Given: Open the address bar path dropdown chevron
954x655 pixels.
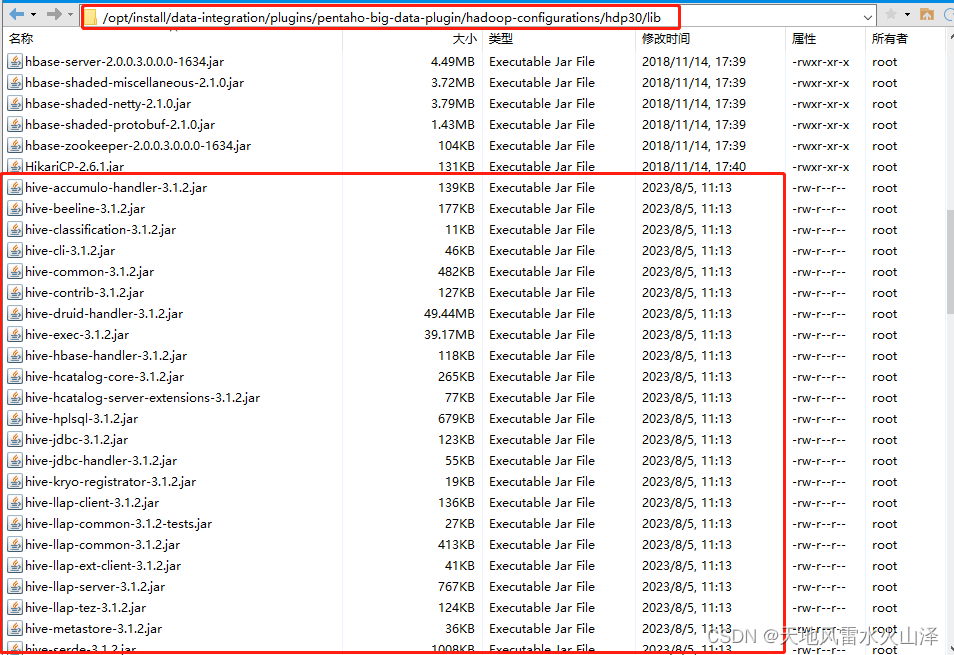Looking at the screenshot, I should [x=868, y=14].
